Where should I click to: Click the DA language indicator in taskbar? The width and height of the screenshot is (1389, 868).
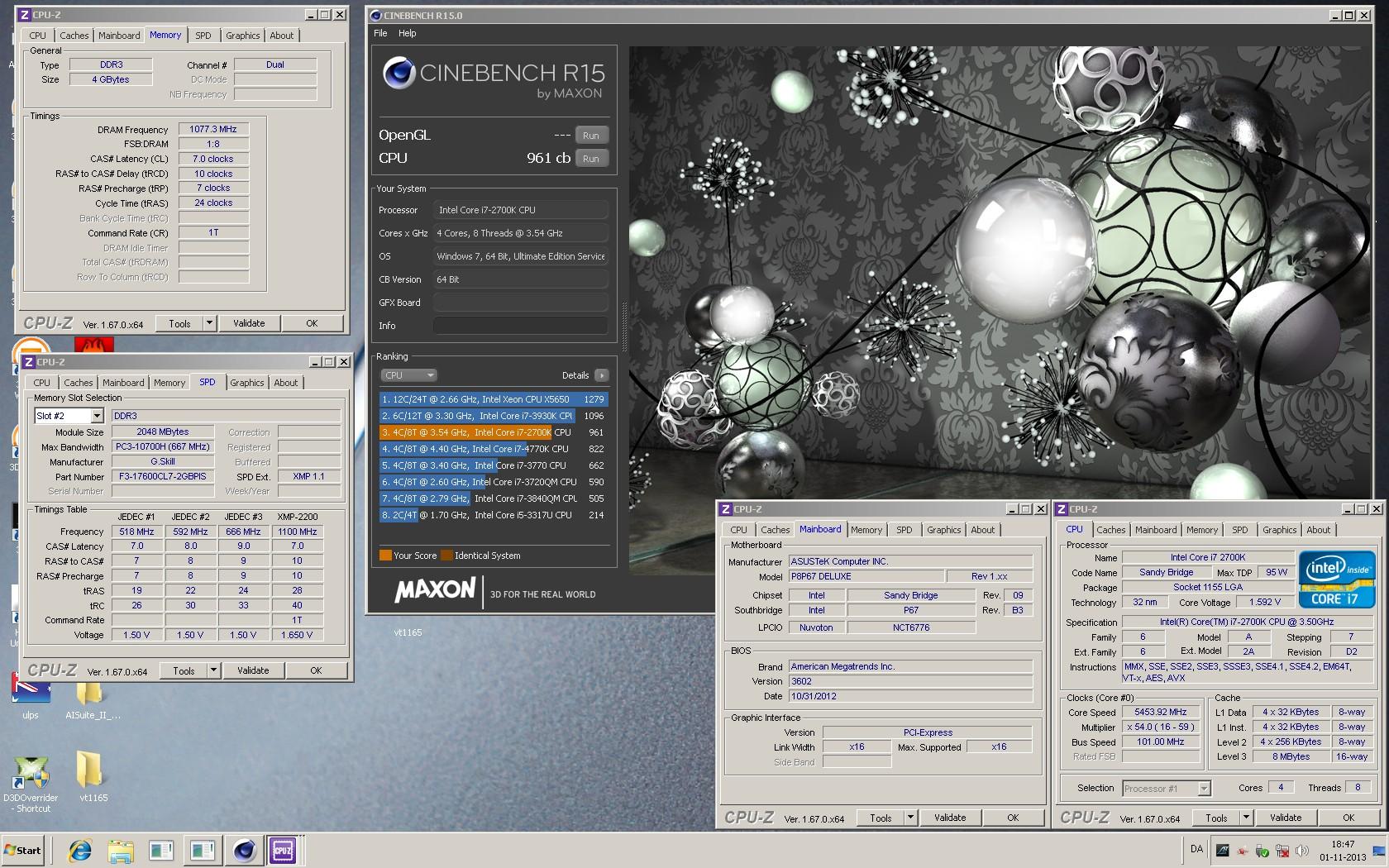tap(1196, 849)
